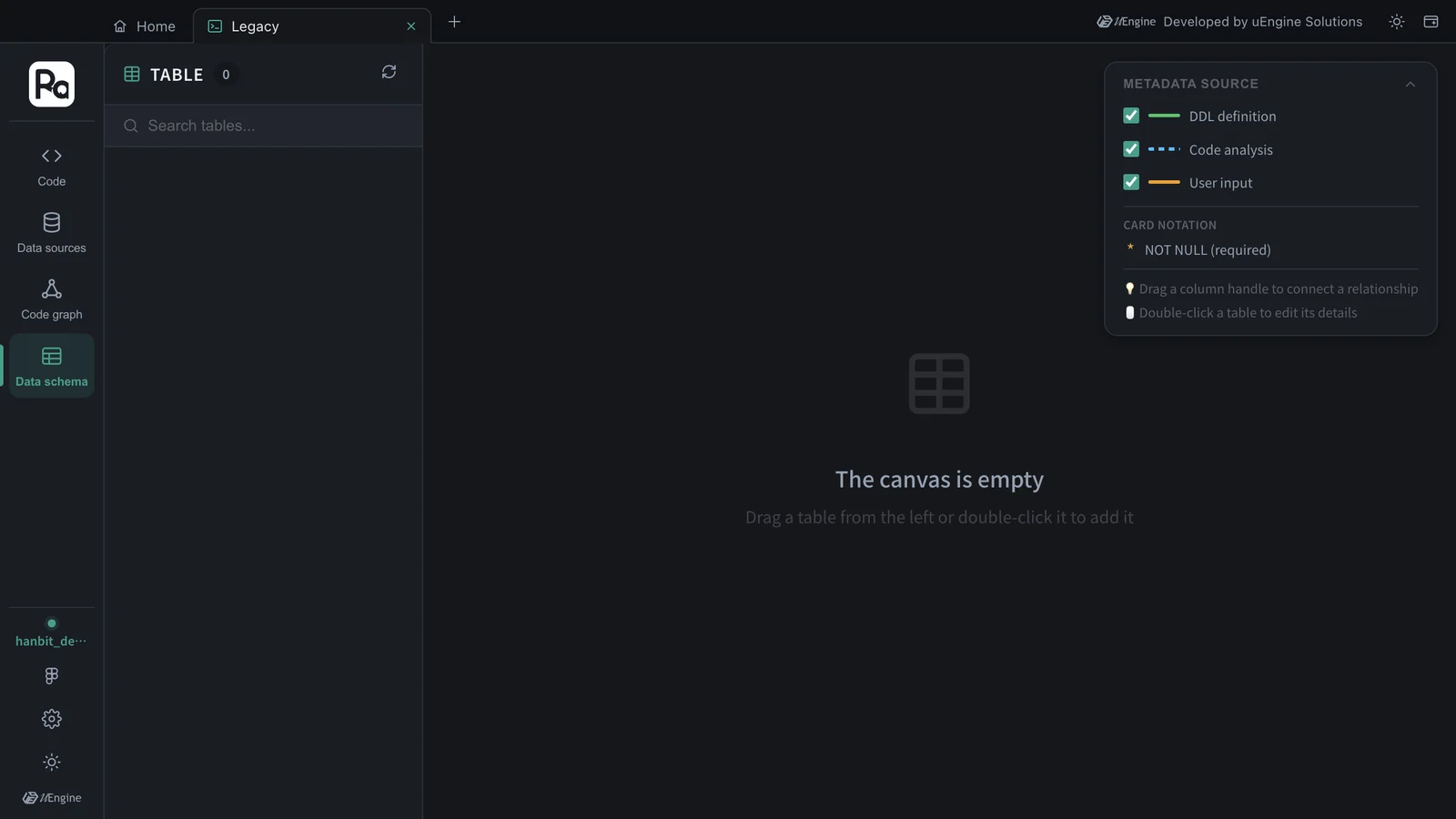Collapse the Metadata Source panel
The image size is (1456, 819).
(1410, 84)
